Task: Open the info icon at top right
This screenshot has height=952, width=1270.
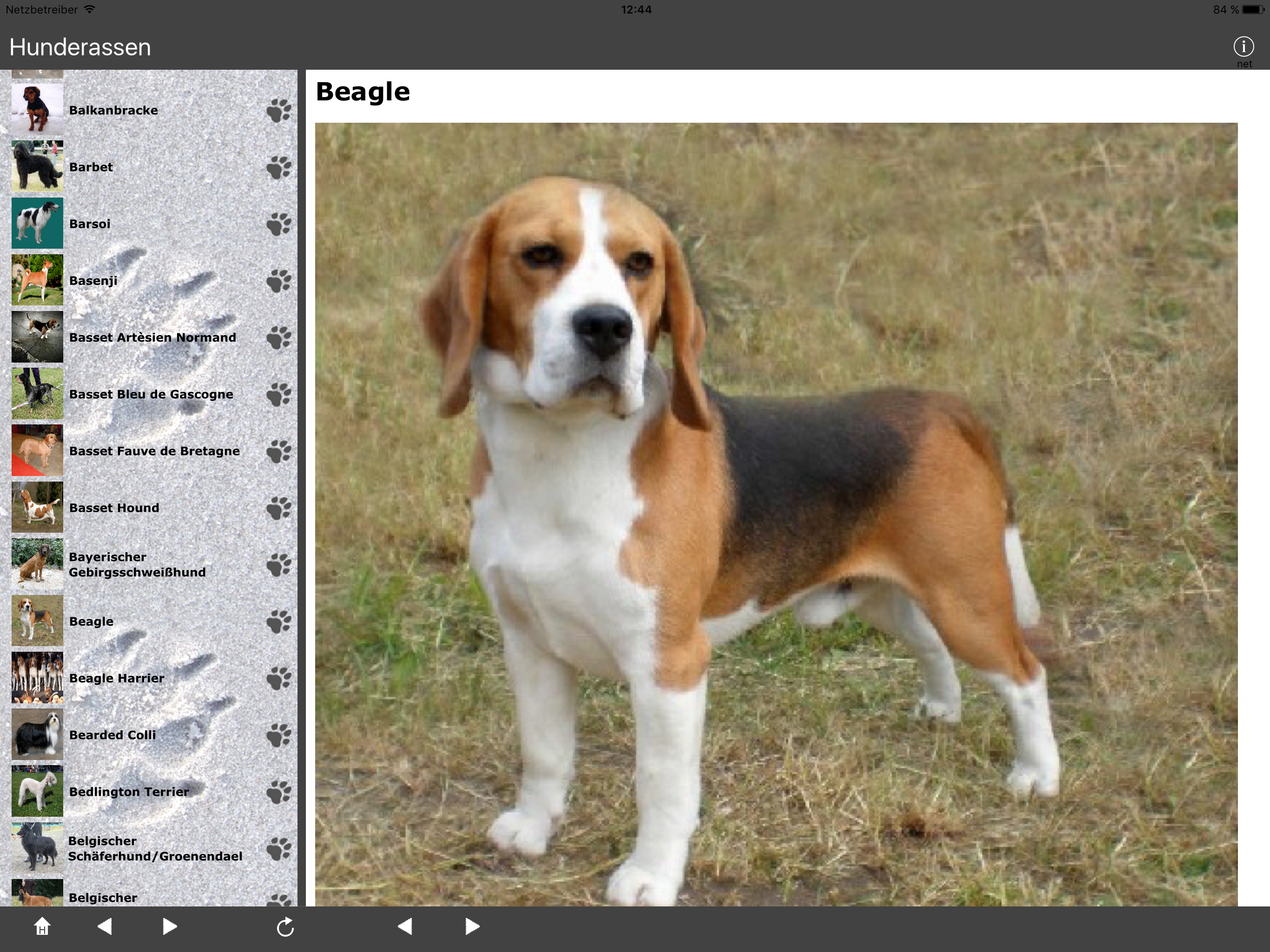Action: [x=1243, y=46]
